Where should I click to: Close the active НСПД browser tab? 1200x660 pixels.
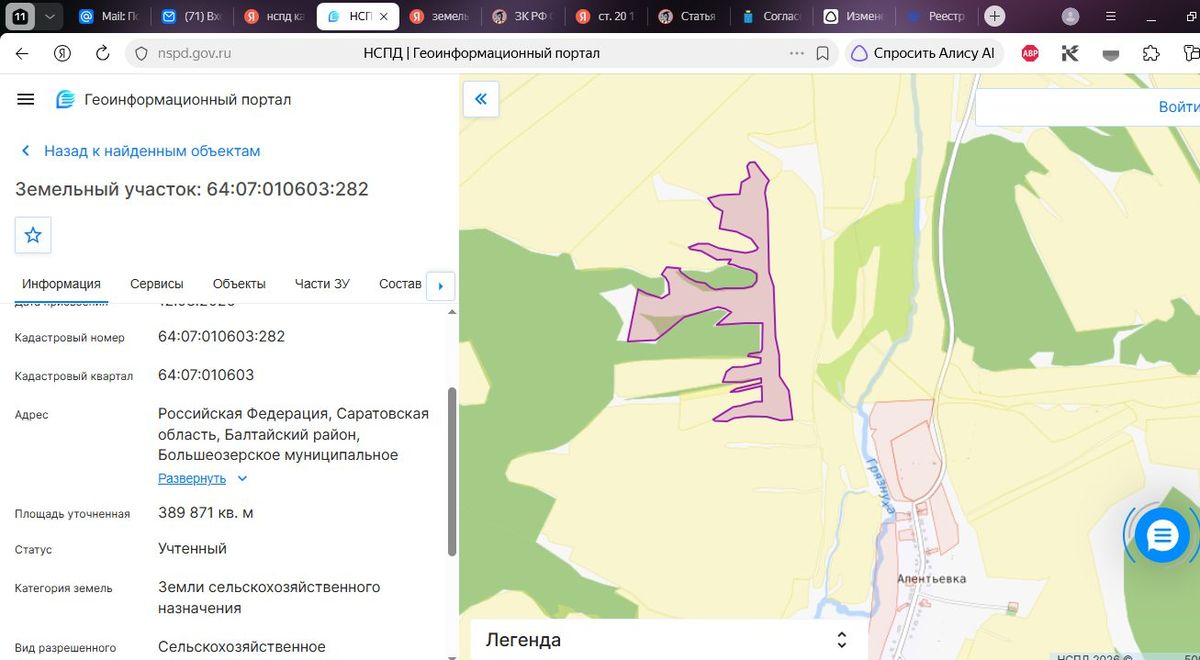(385, 16)
